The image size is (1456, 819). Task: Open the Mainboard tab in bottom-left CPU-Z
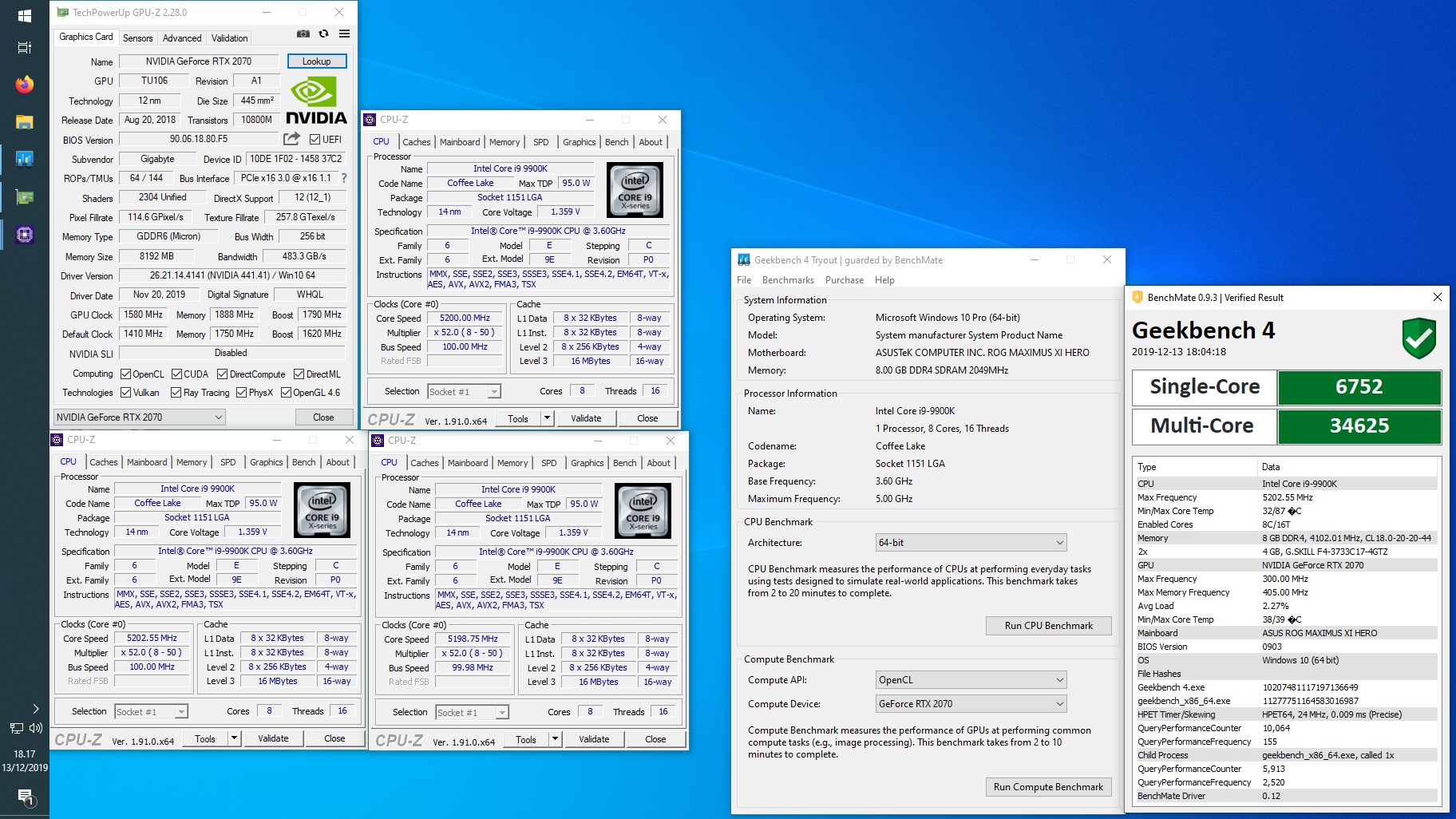coord(147,462)
